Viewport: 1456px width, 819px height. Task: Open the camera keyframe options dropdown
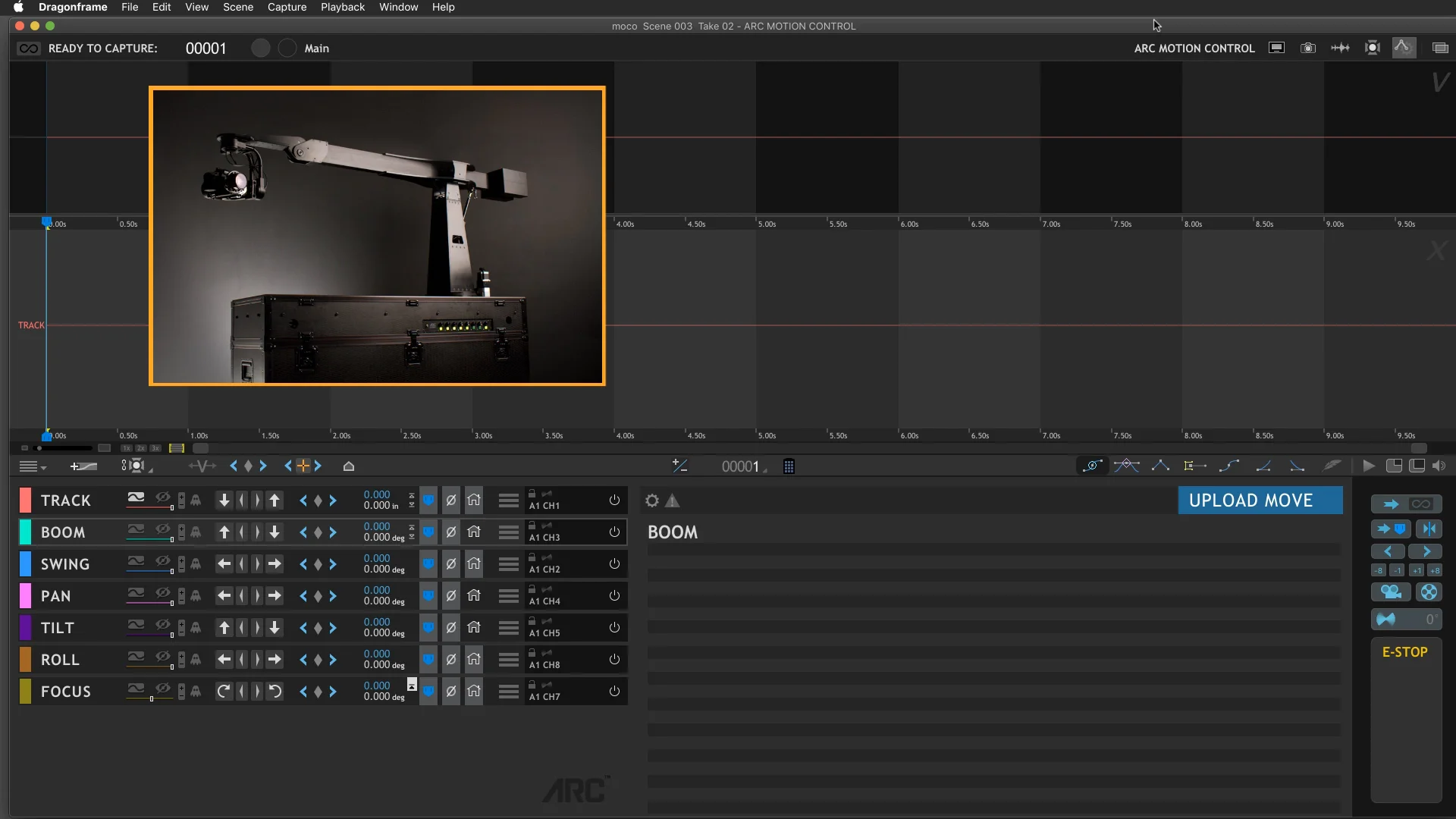(137, 466)
